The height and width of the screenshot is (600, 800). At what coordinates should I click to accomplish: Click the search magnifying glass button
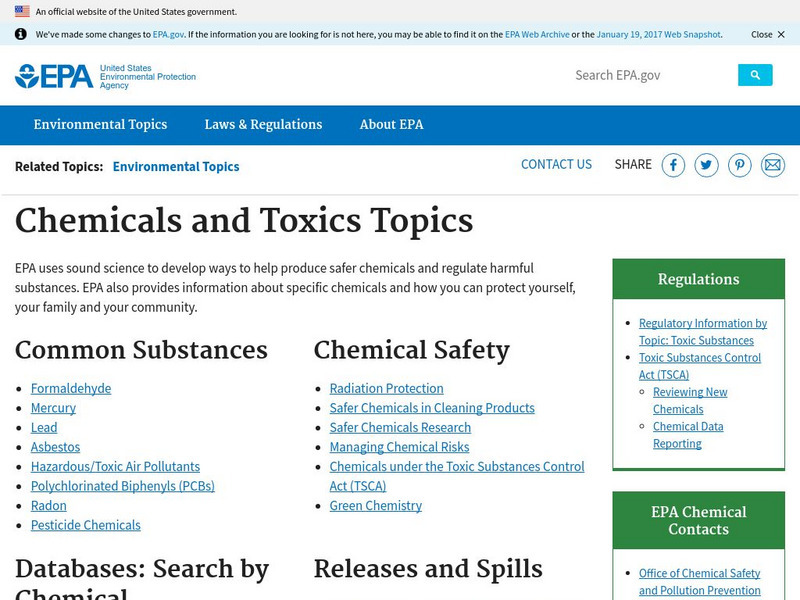(x=755, y=74)
